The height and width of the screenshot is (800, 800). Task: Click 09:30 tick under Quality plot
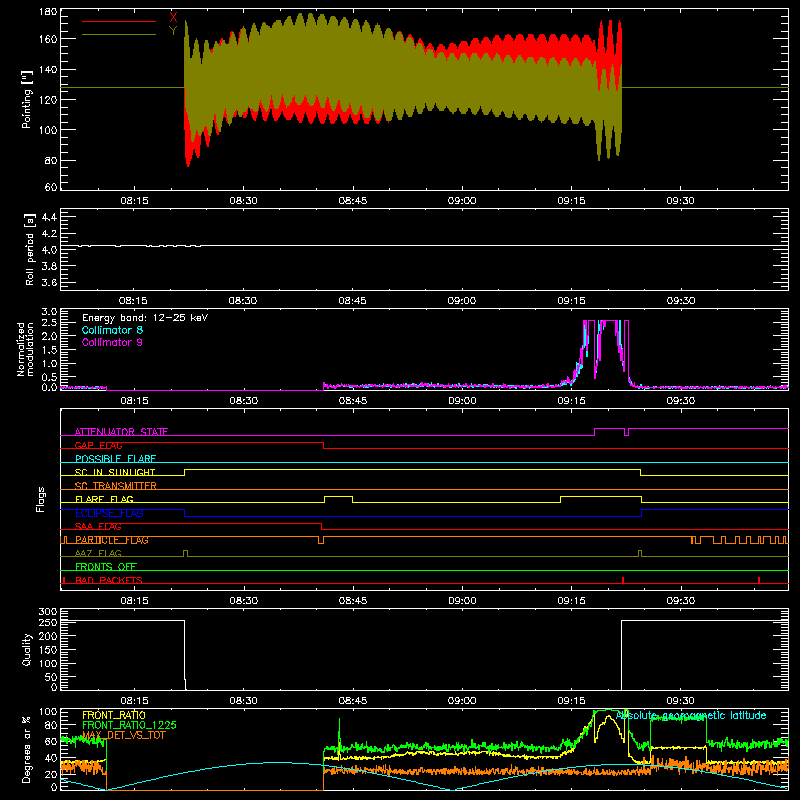tap(681, 701)
